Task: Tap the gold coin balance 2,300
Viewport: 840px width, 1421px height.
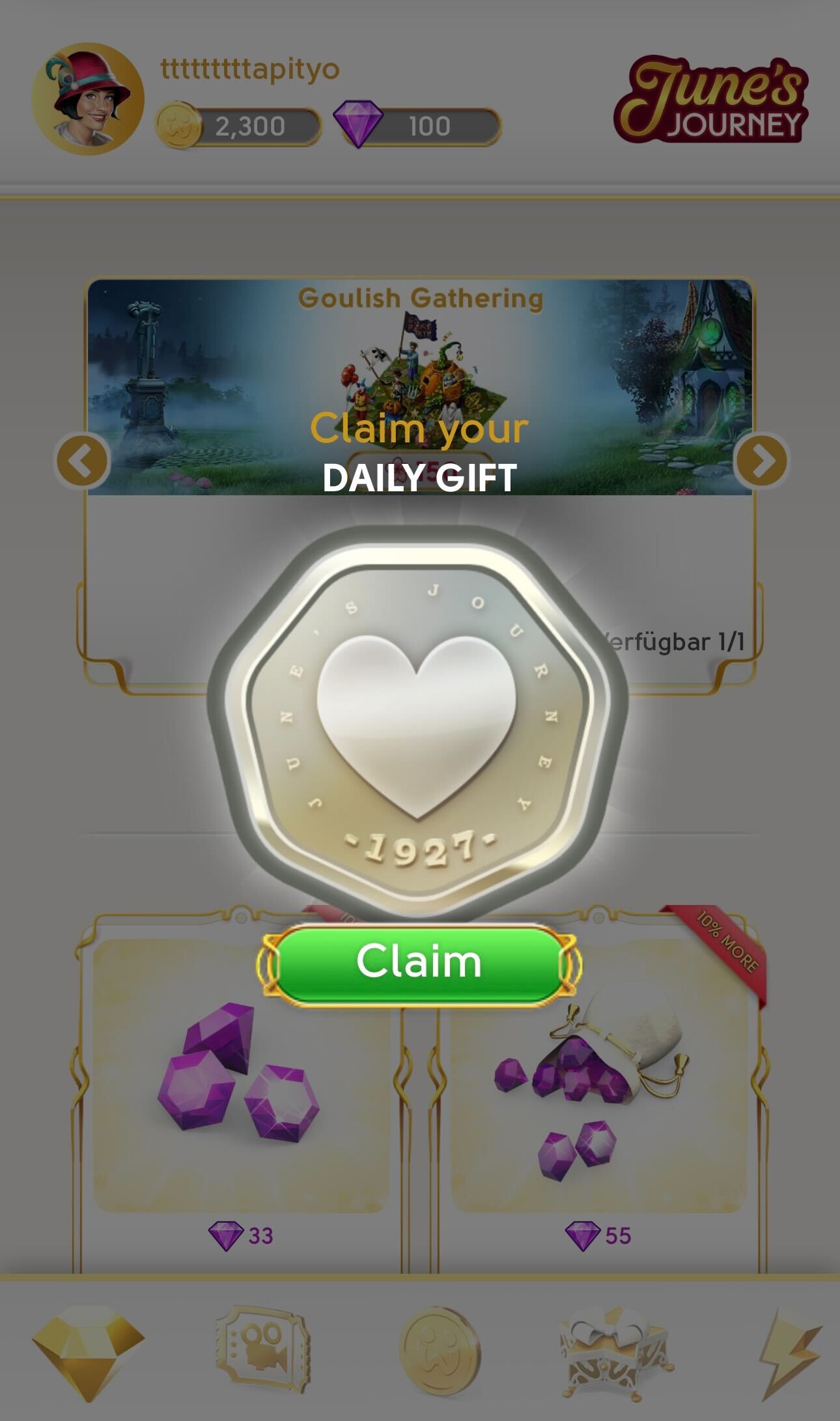Action: tap(239, 126)
